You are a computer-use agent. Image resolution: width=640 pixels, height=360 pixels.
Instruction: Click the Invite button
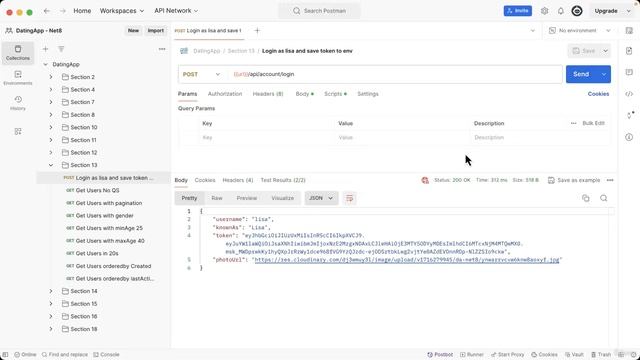[518, 11]
